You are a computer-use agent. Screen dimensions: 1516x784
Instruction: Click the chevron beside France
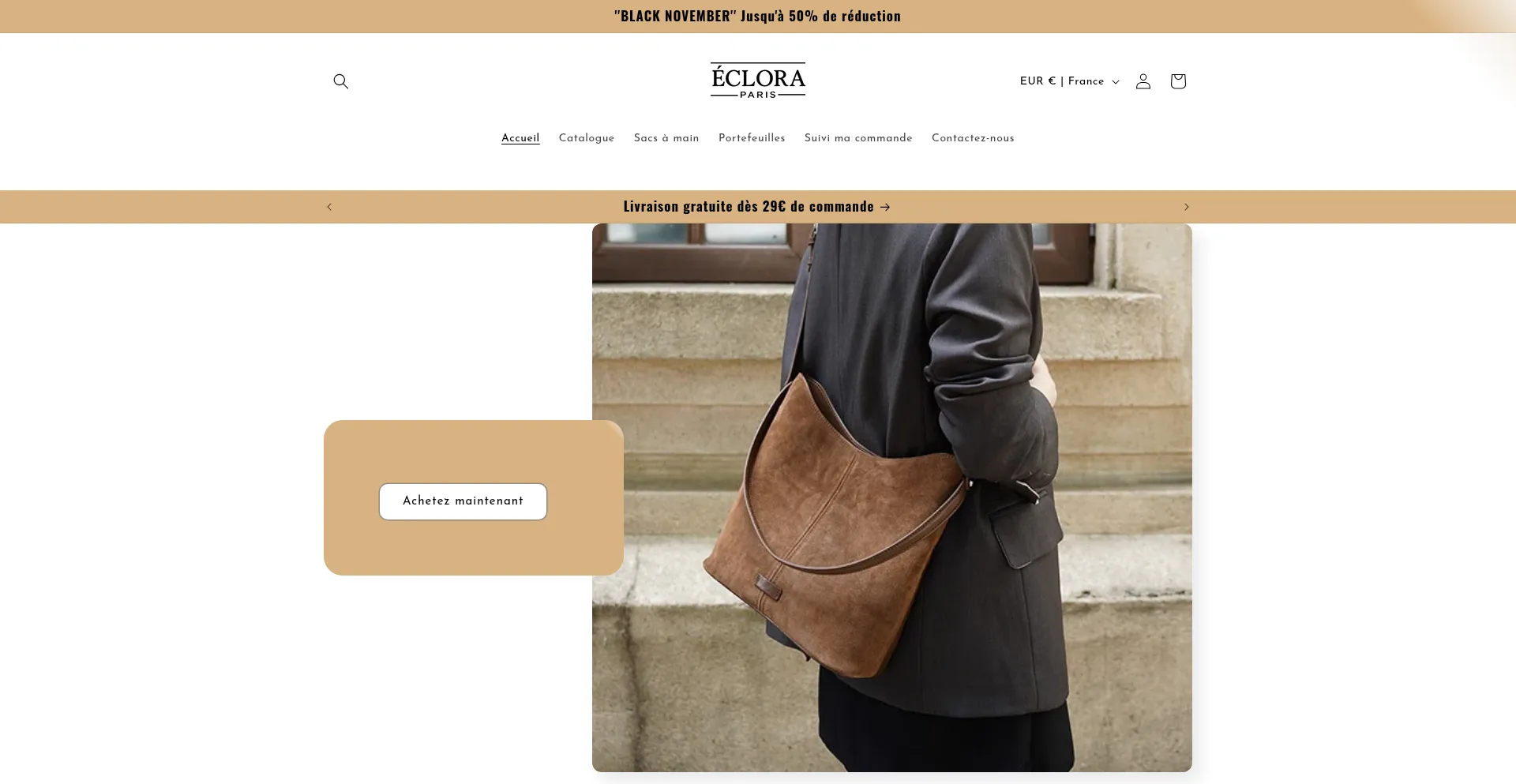(1116, 82)
